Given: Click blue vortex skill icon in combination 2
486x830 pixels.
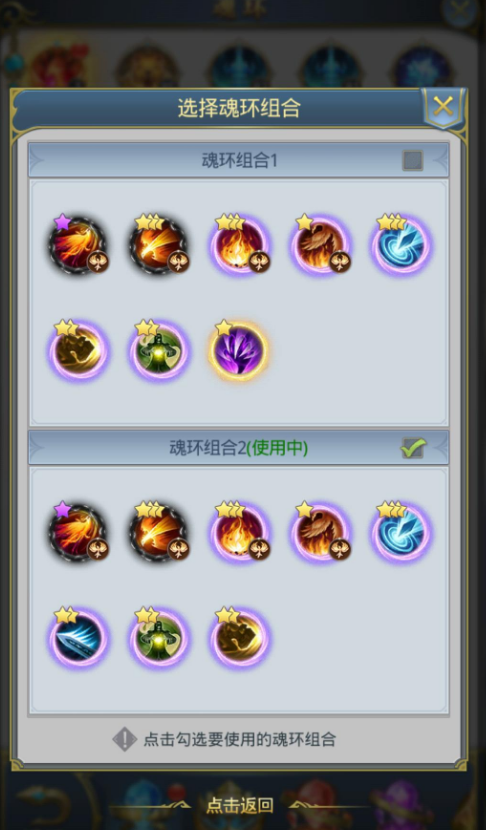Looking at the screenshot, I should coord(401,533).
